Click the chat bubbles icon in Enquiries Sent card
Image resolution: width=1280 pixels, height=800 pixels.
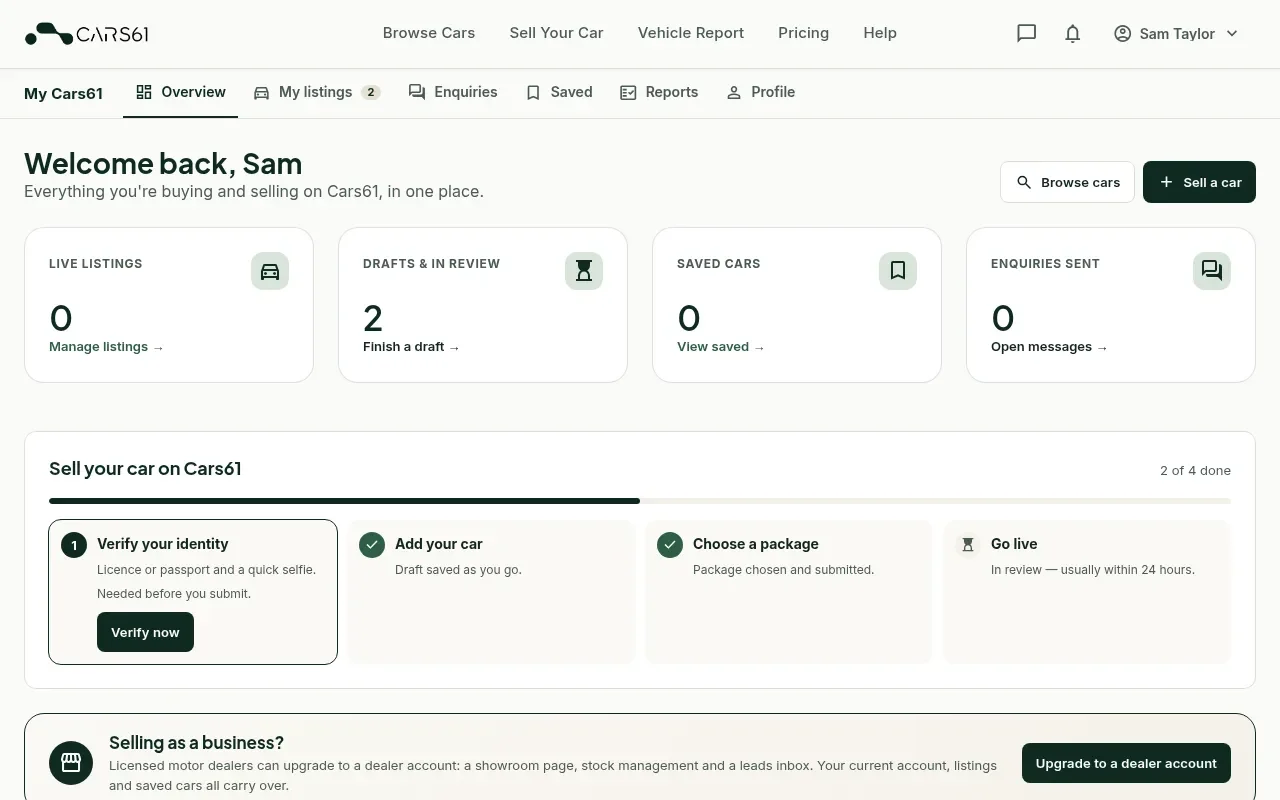point(1212,271)
